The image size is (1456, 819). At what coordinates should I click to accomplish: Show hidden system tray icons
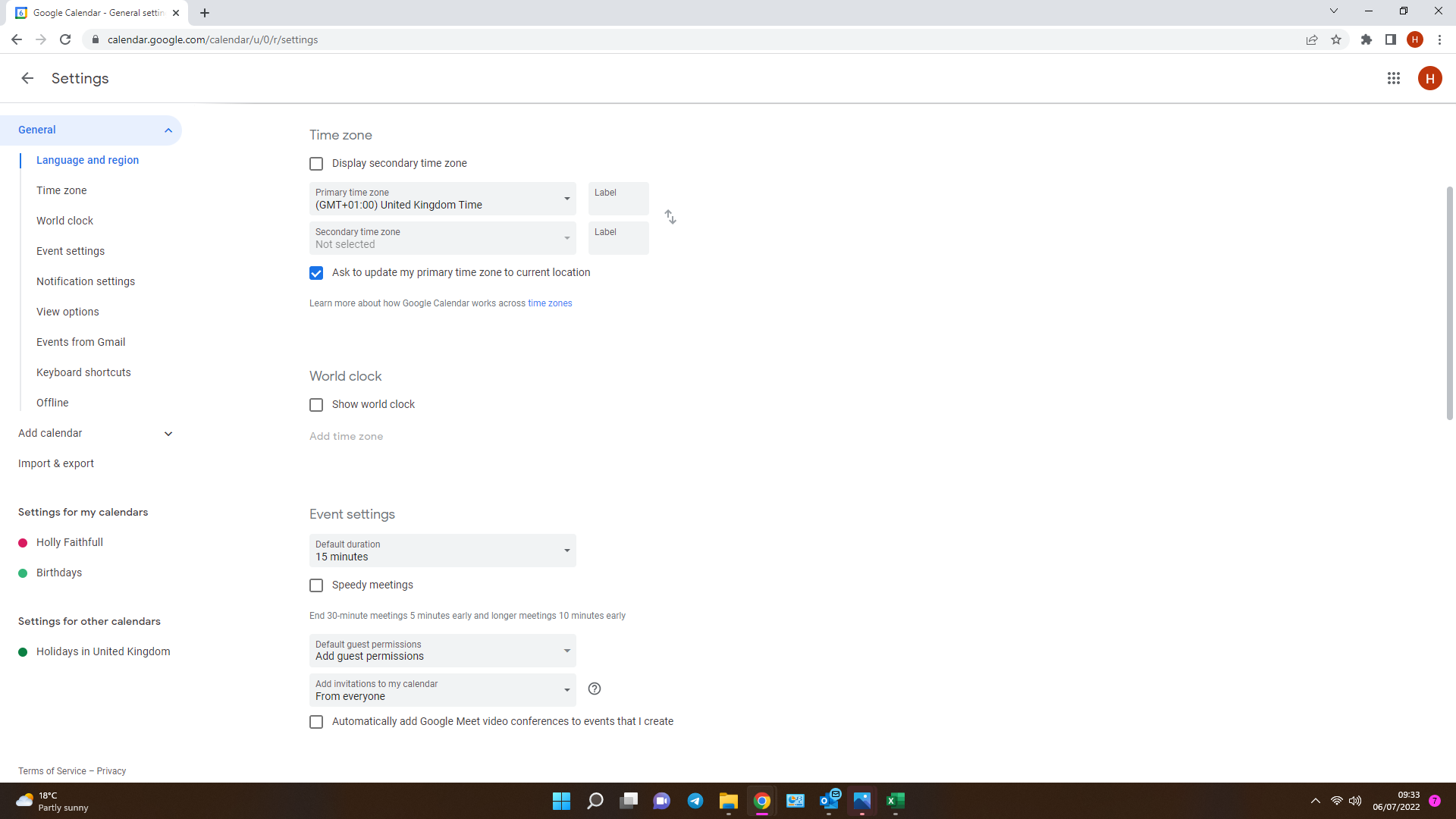(x=1316, y=801)
